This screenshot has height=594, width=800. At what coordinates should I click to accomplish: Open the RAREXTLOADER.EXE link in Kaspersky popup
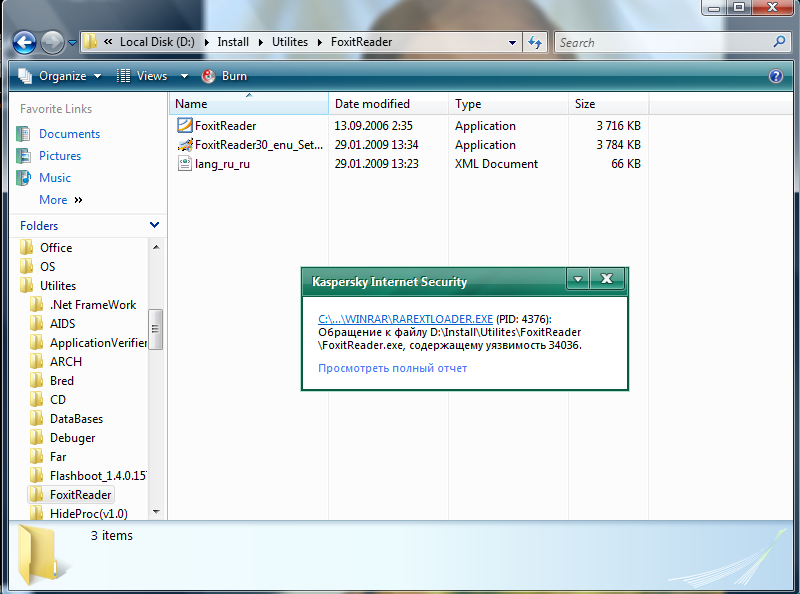point(405,319)
